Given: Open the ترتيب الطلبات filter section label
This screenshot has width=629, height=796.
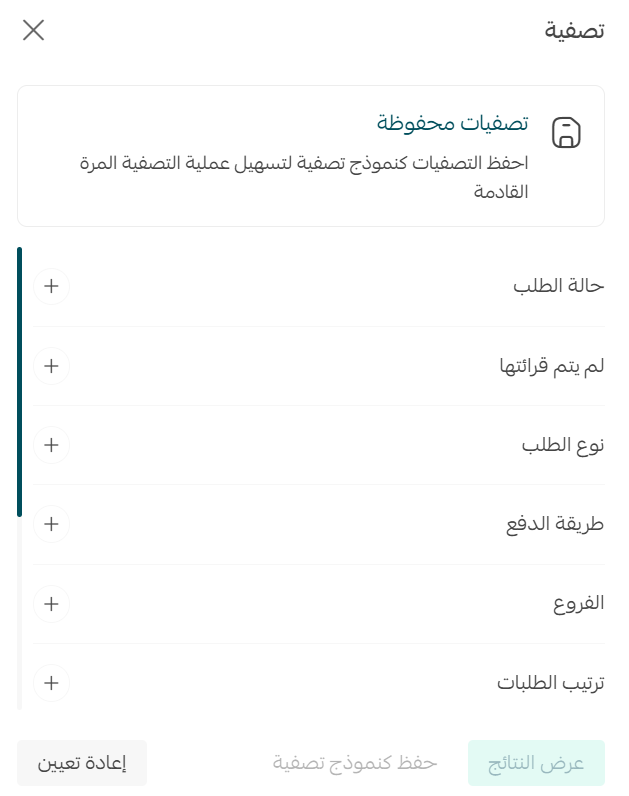Looking at the screenshot, I should point(551,683).
